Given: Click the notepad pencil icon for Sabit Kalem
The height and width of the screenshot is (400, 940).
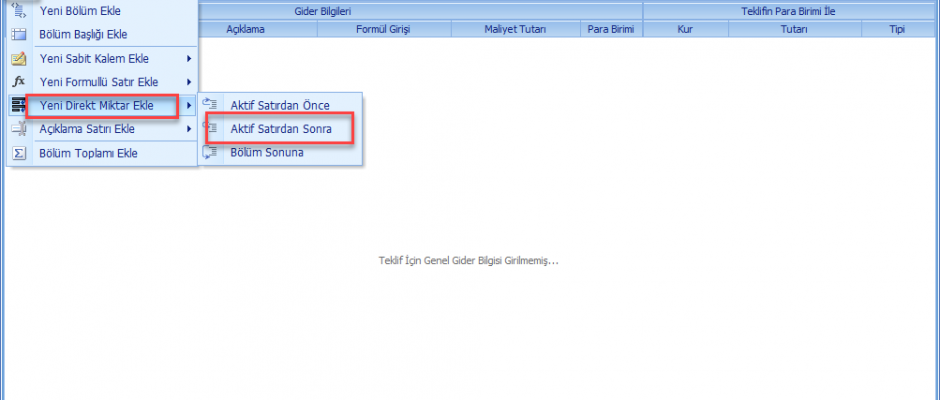Looking at the screenshot, I should tap(17, 58).
